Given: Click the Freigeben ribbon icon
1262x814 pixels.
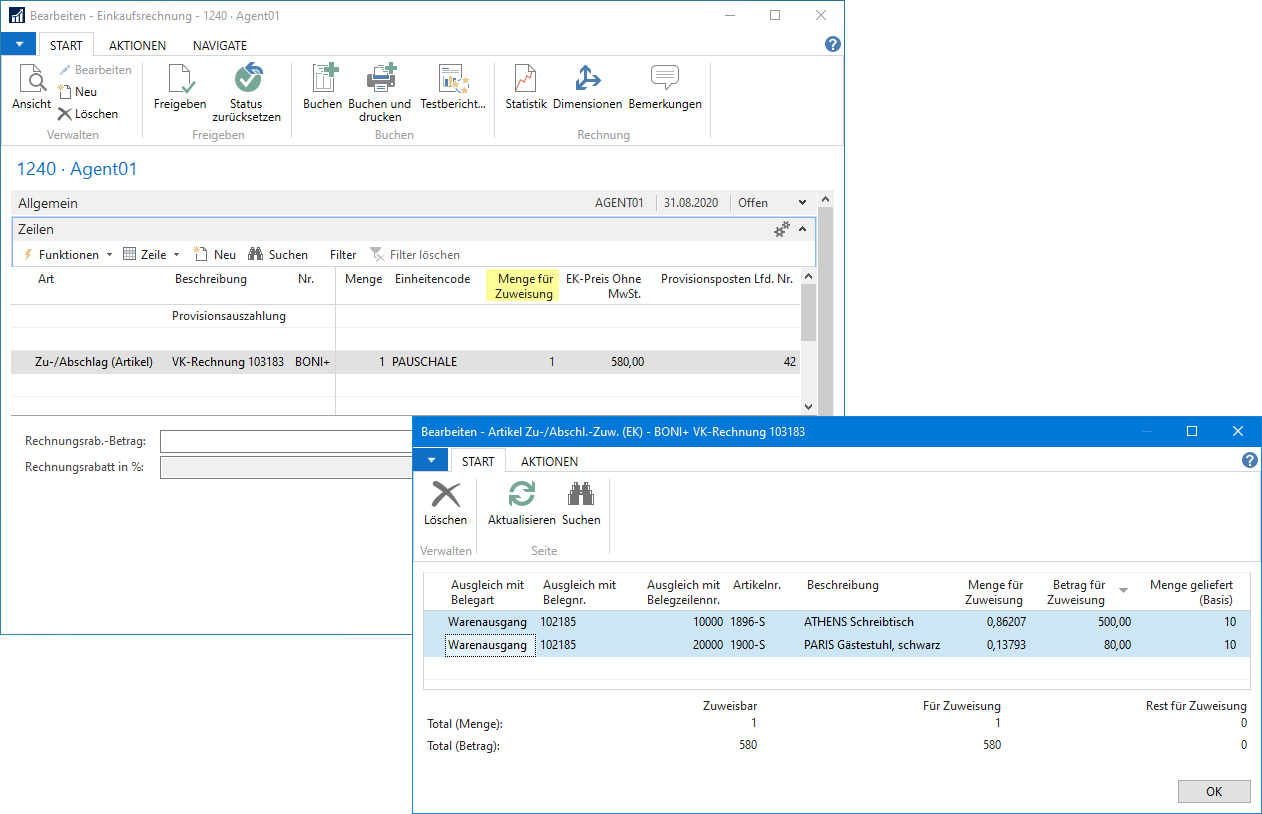Looking at the screenshot, I should click(180, 80).
